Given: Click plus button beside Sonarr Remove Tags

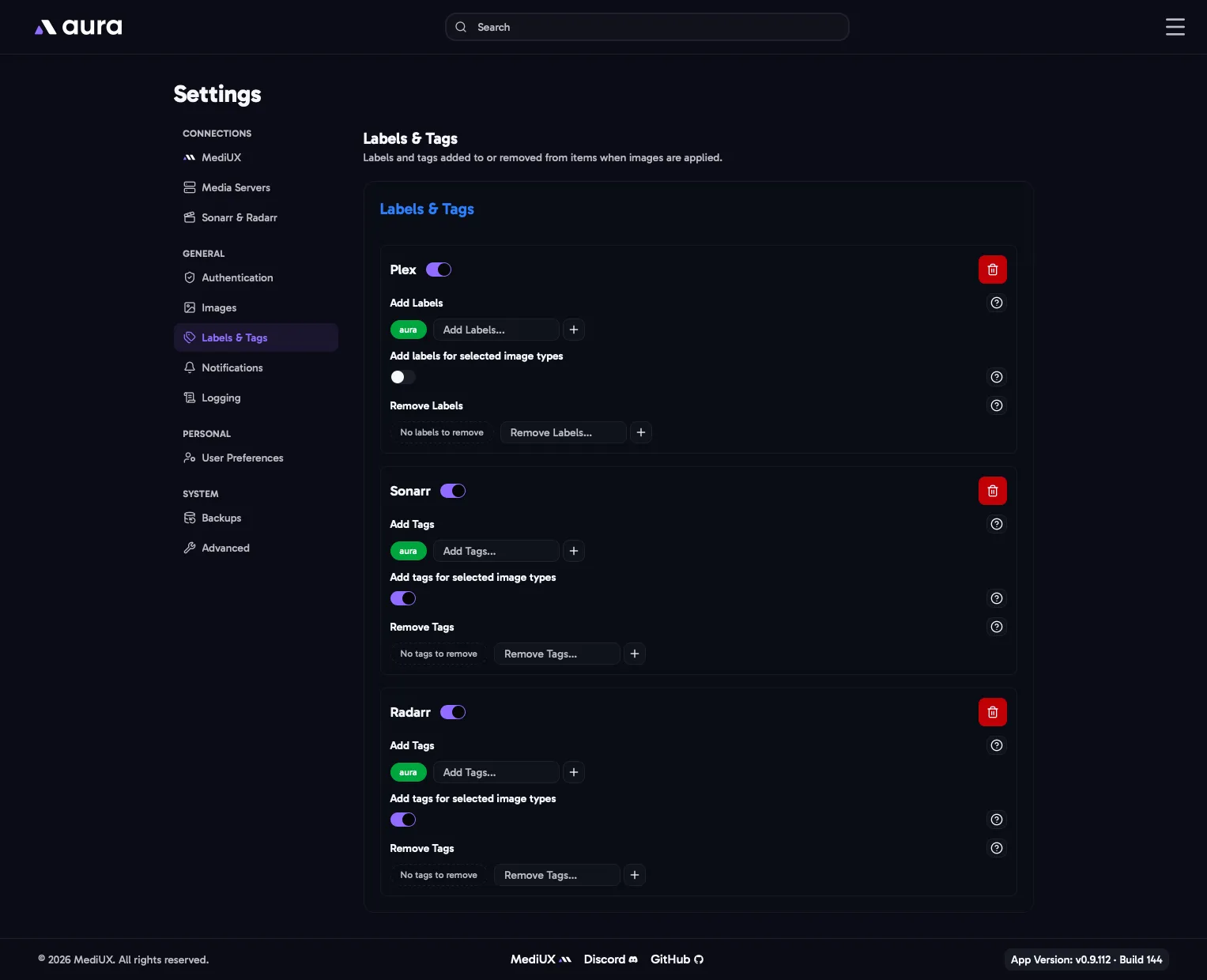Looking at the screenshot, I should pos(635,654).
